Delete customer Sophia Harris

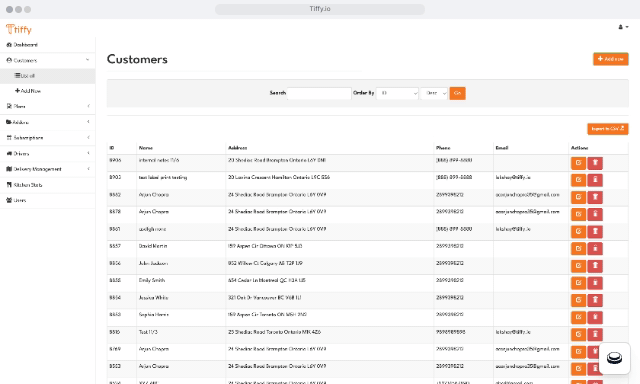595,317
